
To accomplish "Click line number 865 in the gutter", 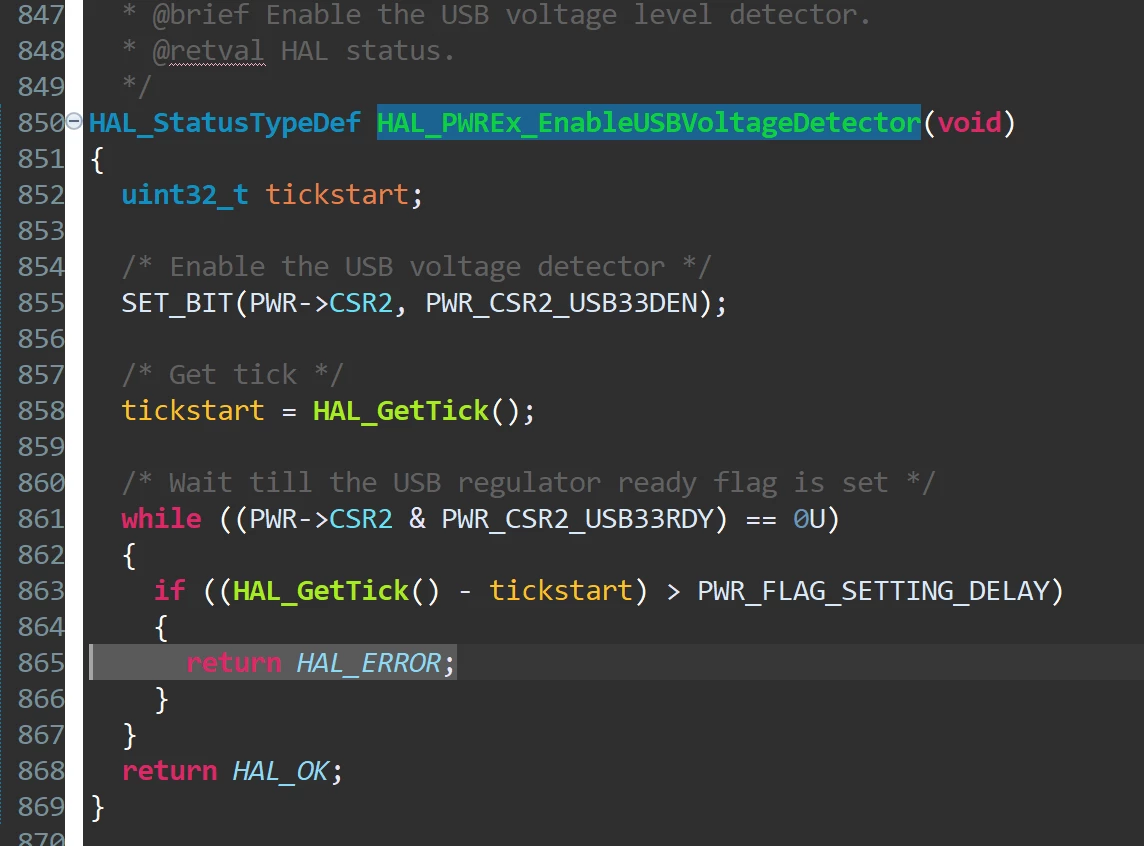I will coord(42,662).
